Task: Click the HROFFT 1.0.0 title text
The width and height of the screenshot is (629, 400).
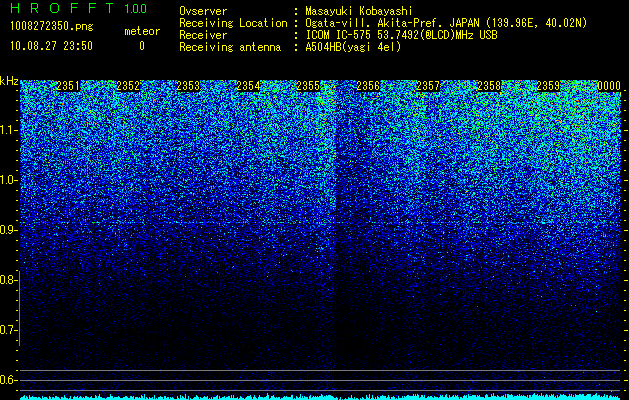Action: click(x=79, y=8)
